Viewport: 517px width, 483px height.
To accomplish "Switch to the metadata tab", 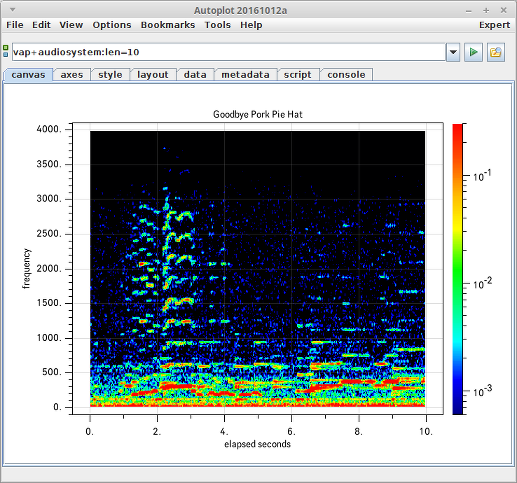I will (x=245, y=75).
